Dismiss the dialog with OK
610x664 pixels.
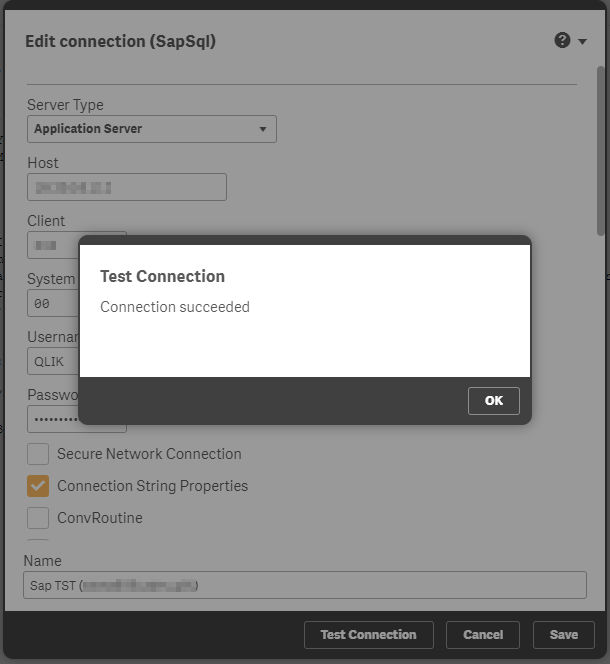(494, 400)
